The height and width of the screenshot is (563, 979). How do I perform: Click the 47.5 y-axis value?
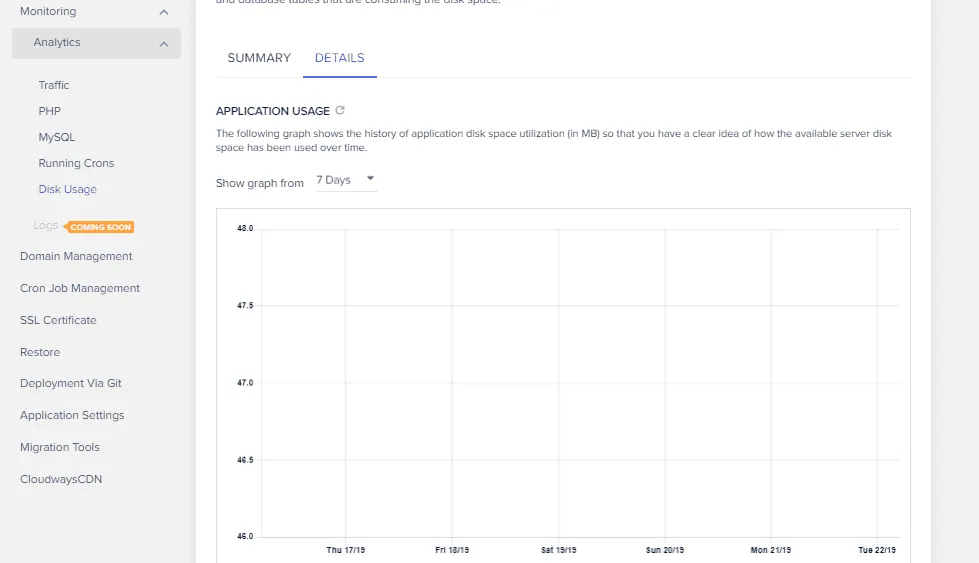pyautogui.click(x=245, y=305)
